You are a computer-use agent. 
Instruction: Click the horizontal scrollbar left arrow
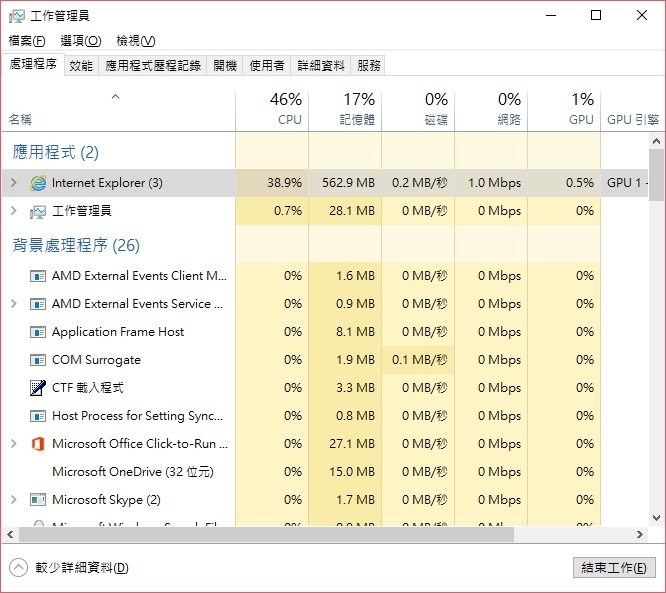10,534
